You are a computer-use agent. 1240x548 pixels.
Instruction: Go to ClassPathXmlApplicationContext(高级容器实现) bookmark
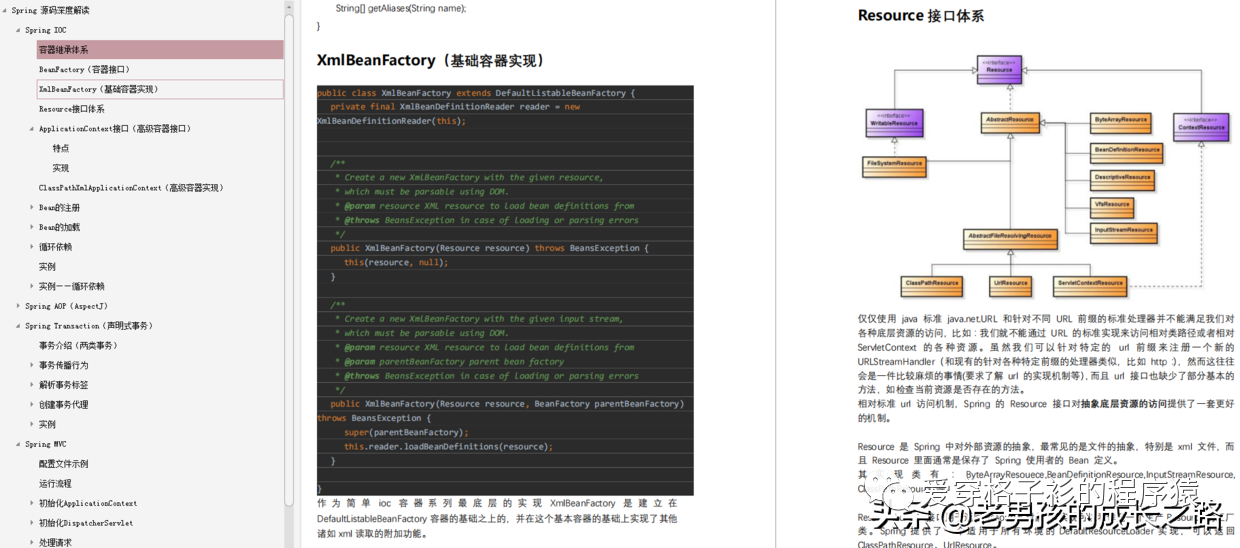coord(130,188)
